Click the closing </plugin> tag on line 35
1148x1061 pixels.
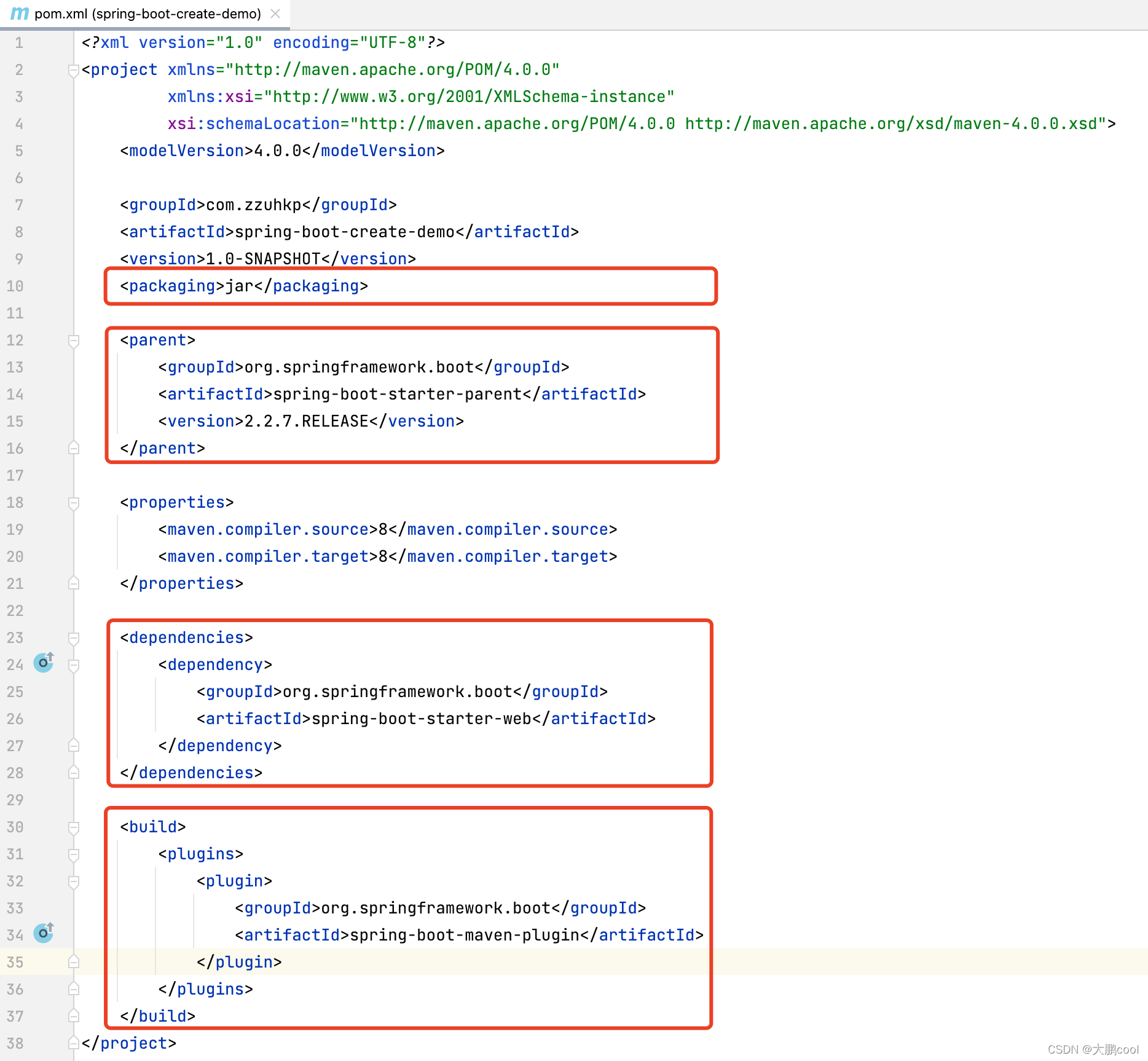tap(239, 963)
